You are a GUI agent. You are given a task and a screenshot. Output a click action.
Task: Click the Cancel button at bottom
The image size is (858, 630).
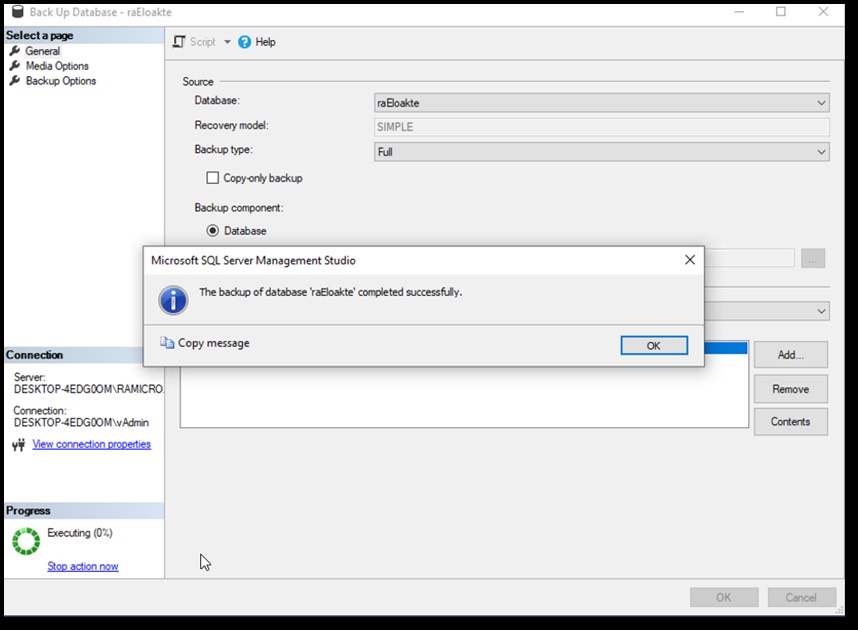(x=802, y=597)
